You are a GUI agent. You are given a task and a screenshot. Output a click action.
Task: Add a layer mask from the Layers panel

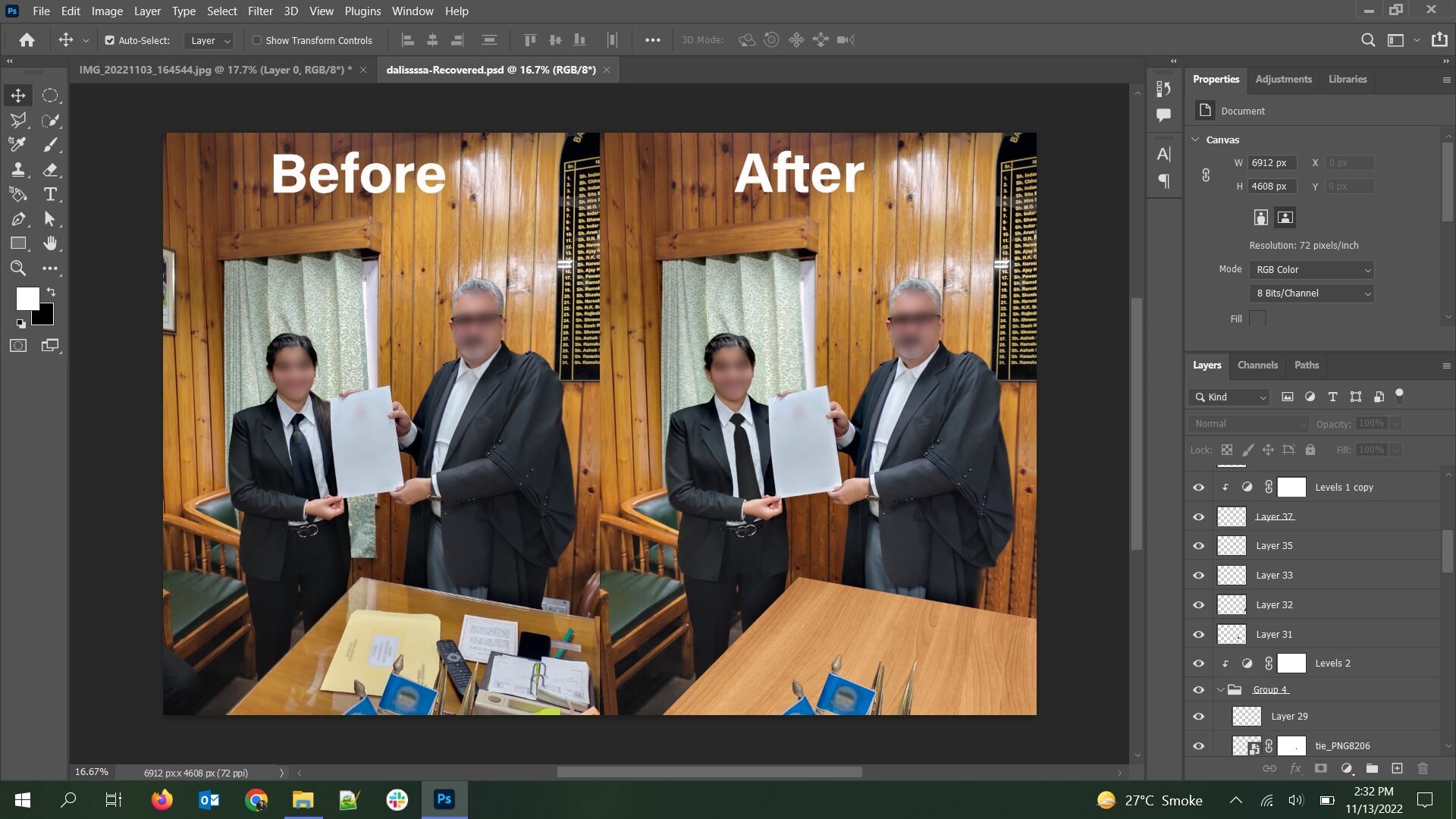(1321, 768)
